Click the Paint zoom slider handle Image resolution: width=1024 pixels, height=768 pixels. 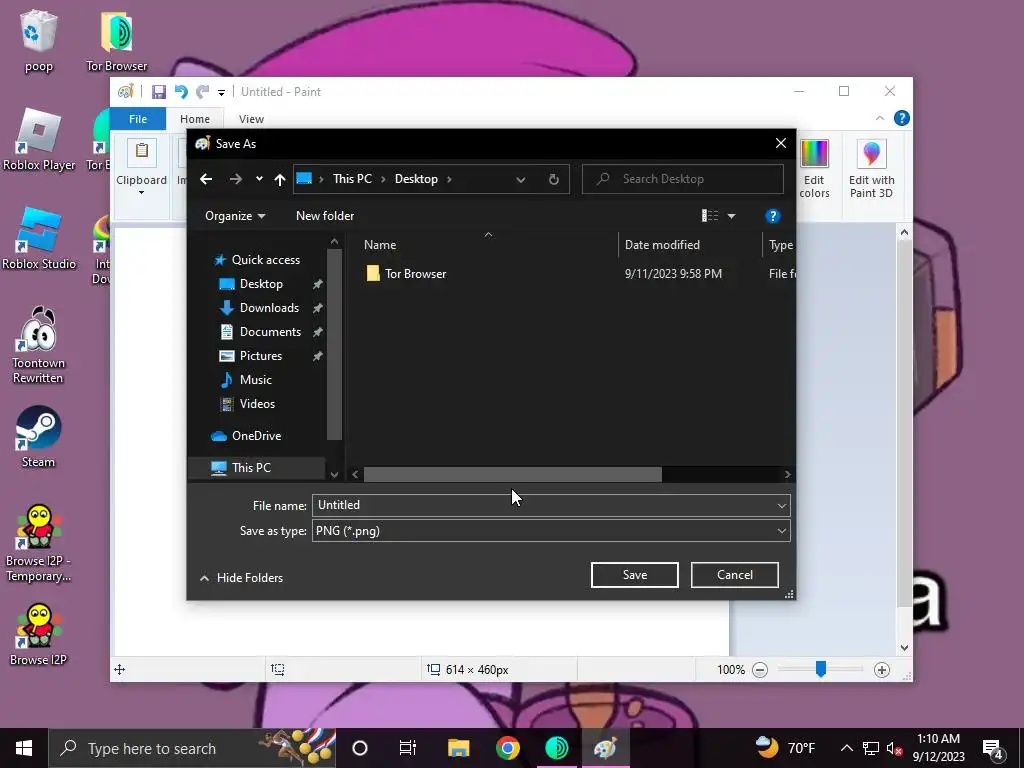pyautogui.click(x=821, y=669)
